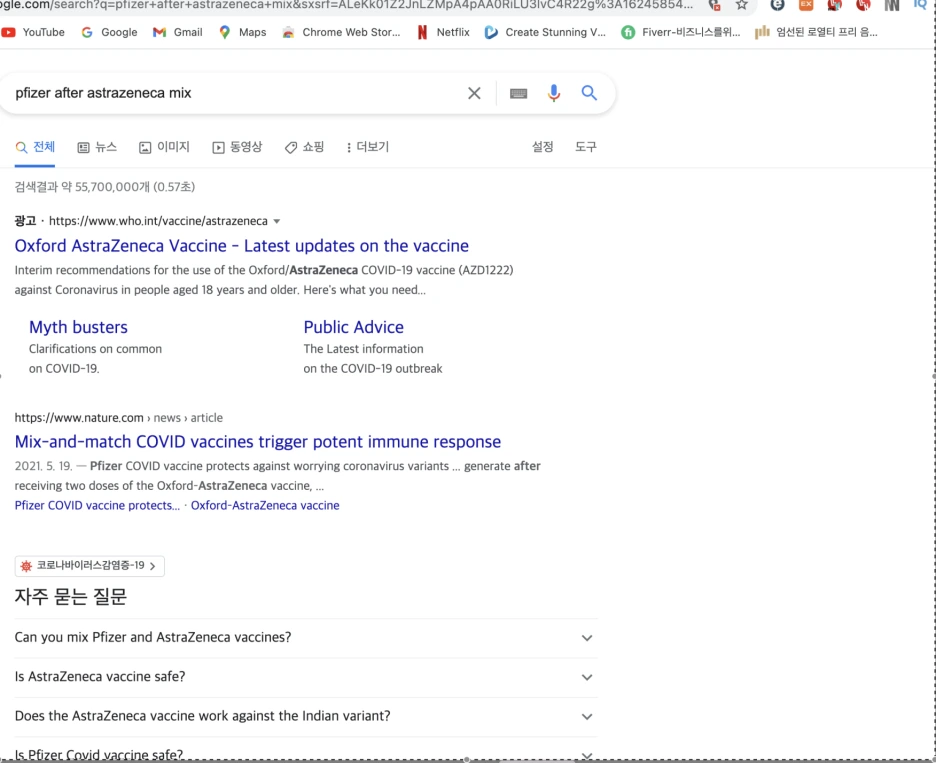Switch to the 쇼핑 (Shopping) tab
936x763 pixels.
pos(304,147)
